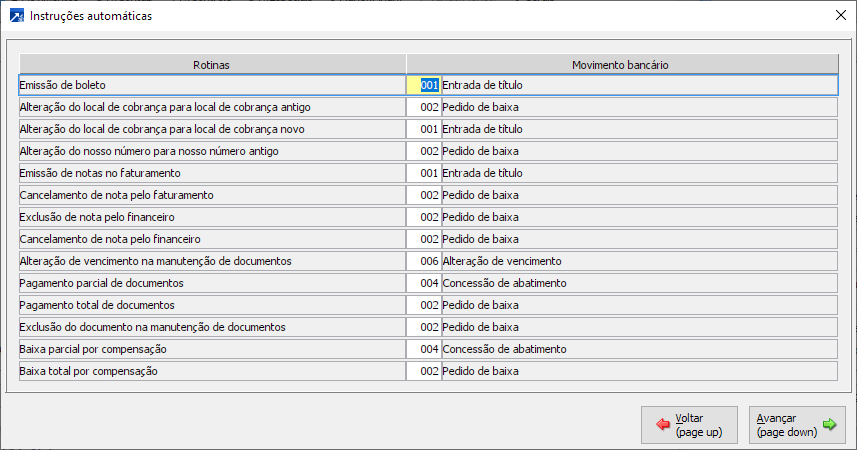This screenshot has height=450, width=857.
Task: Click the Rotinas column header
Action: (x=211, y=64)
